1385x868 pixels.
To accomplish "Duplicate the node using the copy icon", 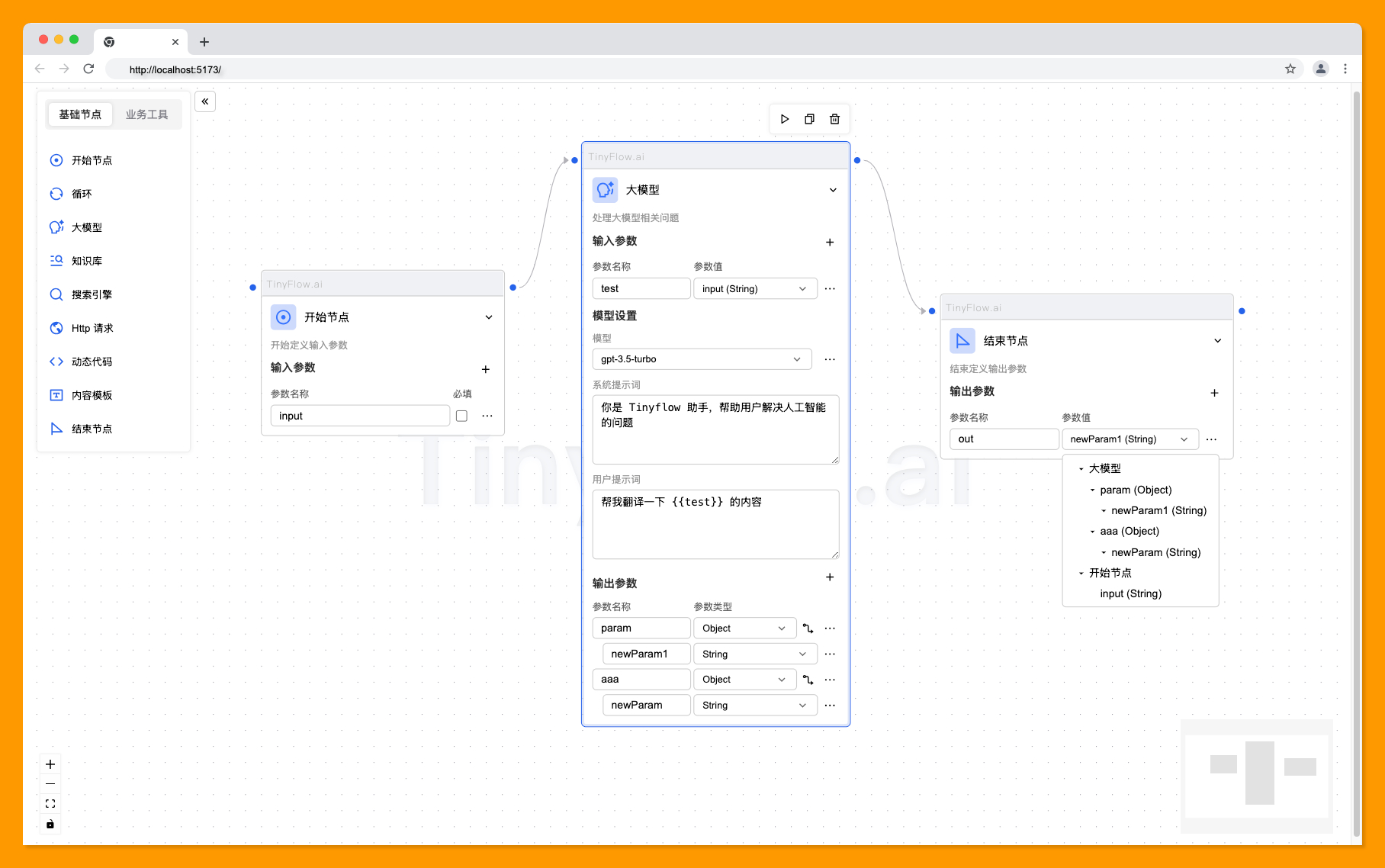I will coord(809,119).
